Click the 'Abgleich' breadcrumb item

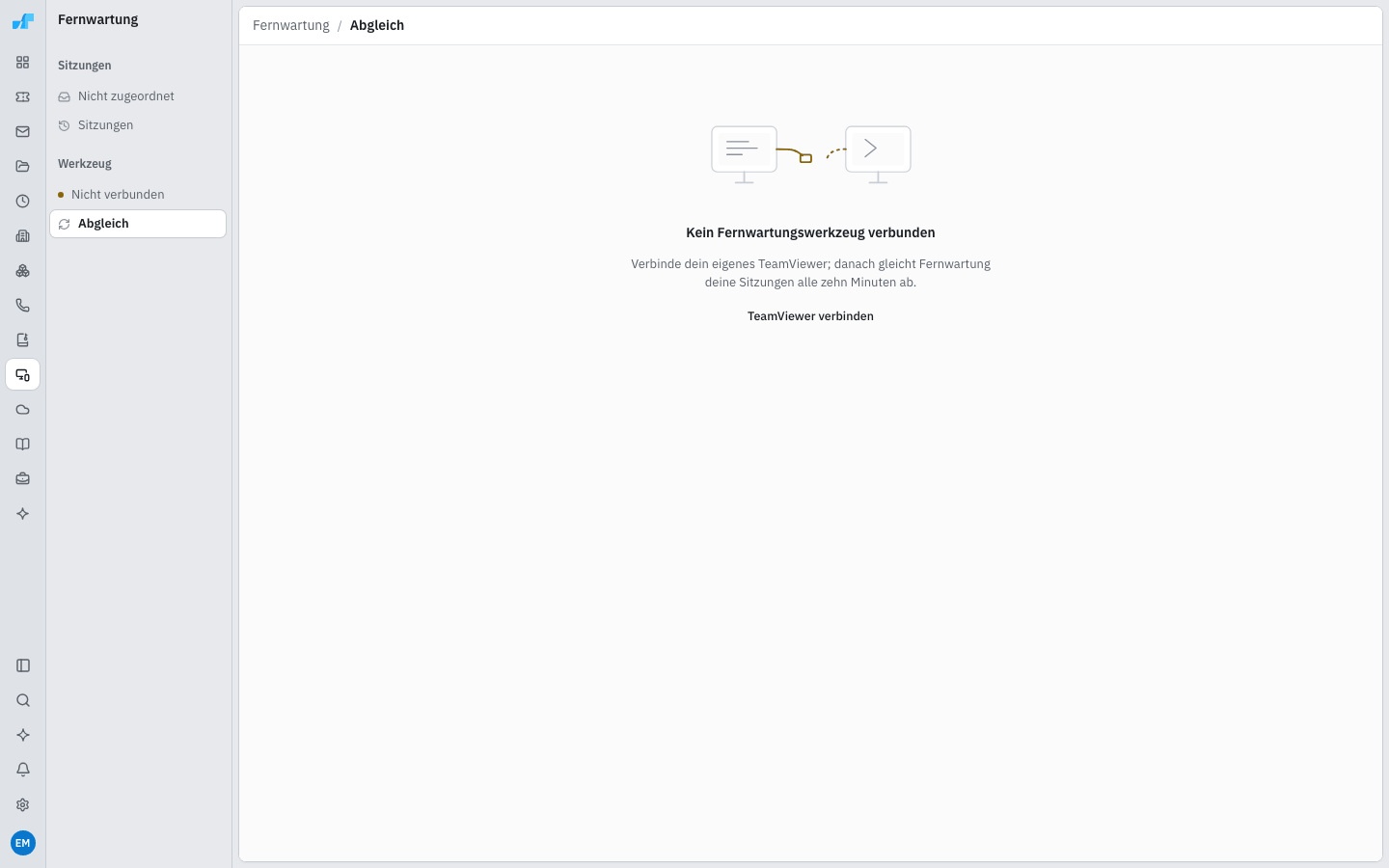click(377, 25)
